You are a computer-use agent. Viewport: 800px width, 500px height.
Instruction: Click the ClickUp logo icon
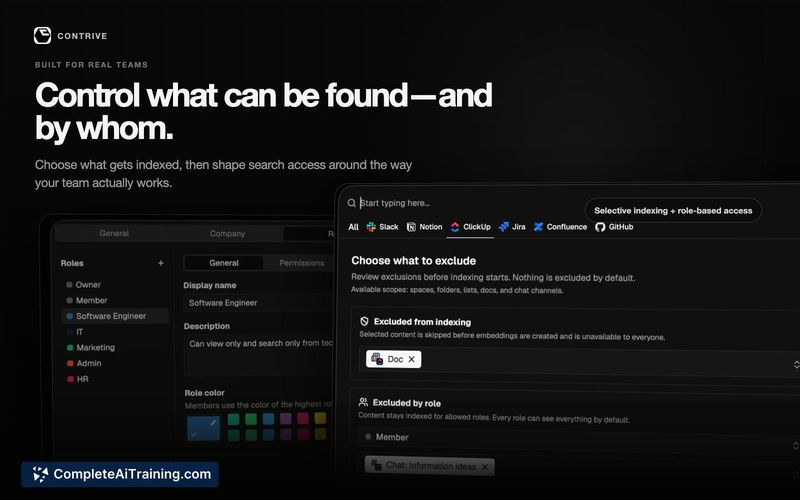pyautogui.click(x=455, y=227)
